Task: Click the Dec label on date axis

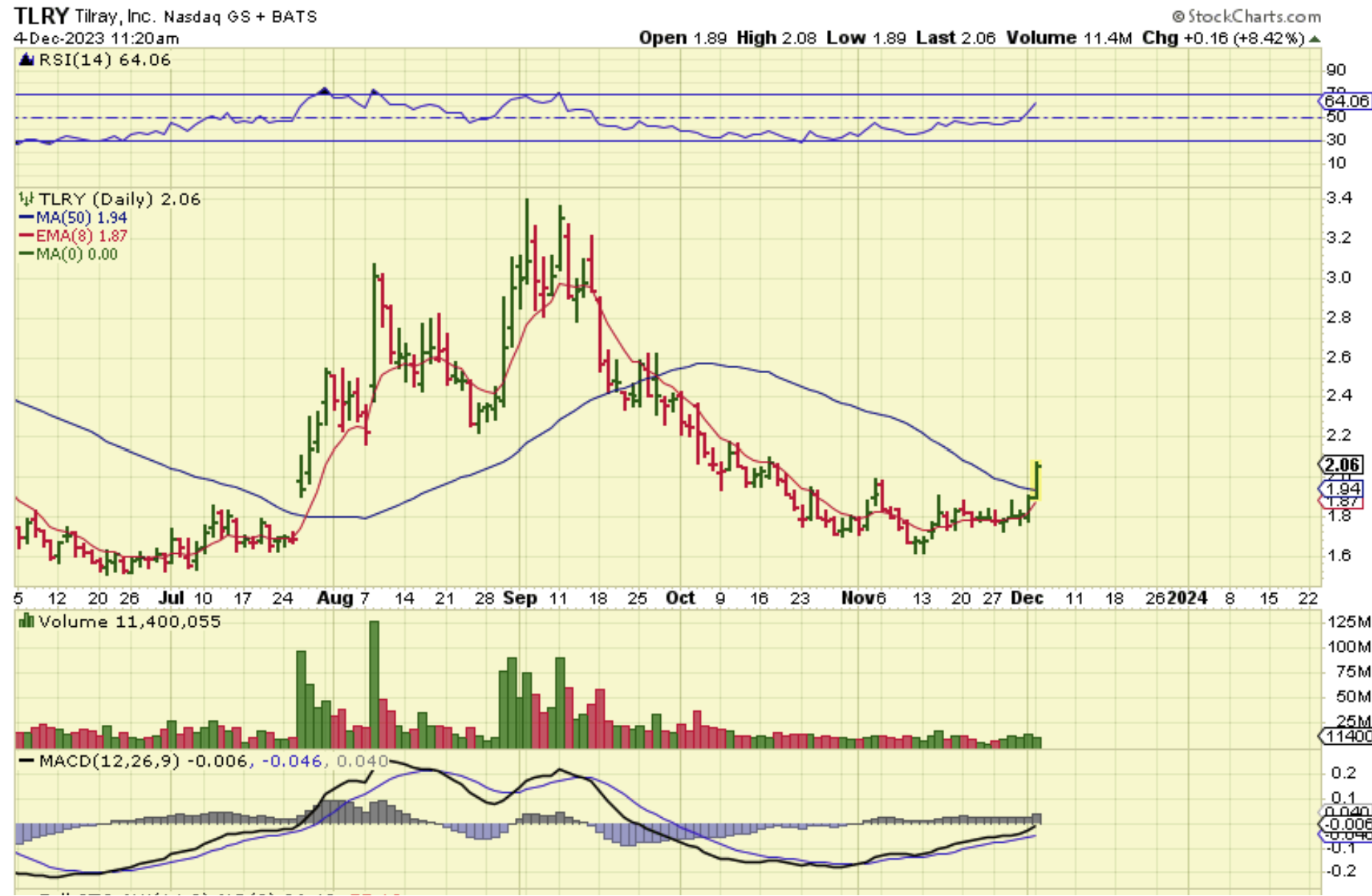Action: pos(1027,598)
